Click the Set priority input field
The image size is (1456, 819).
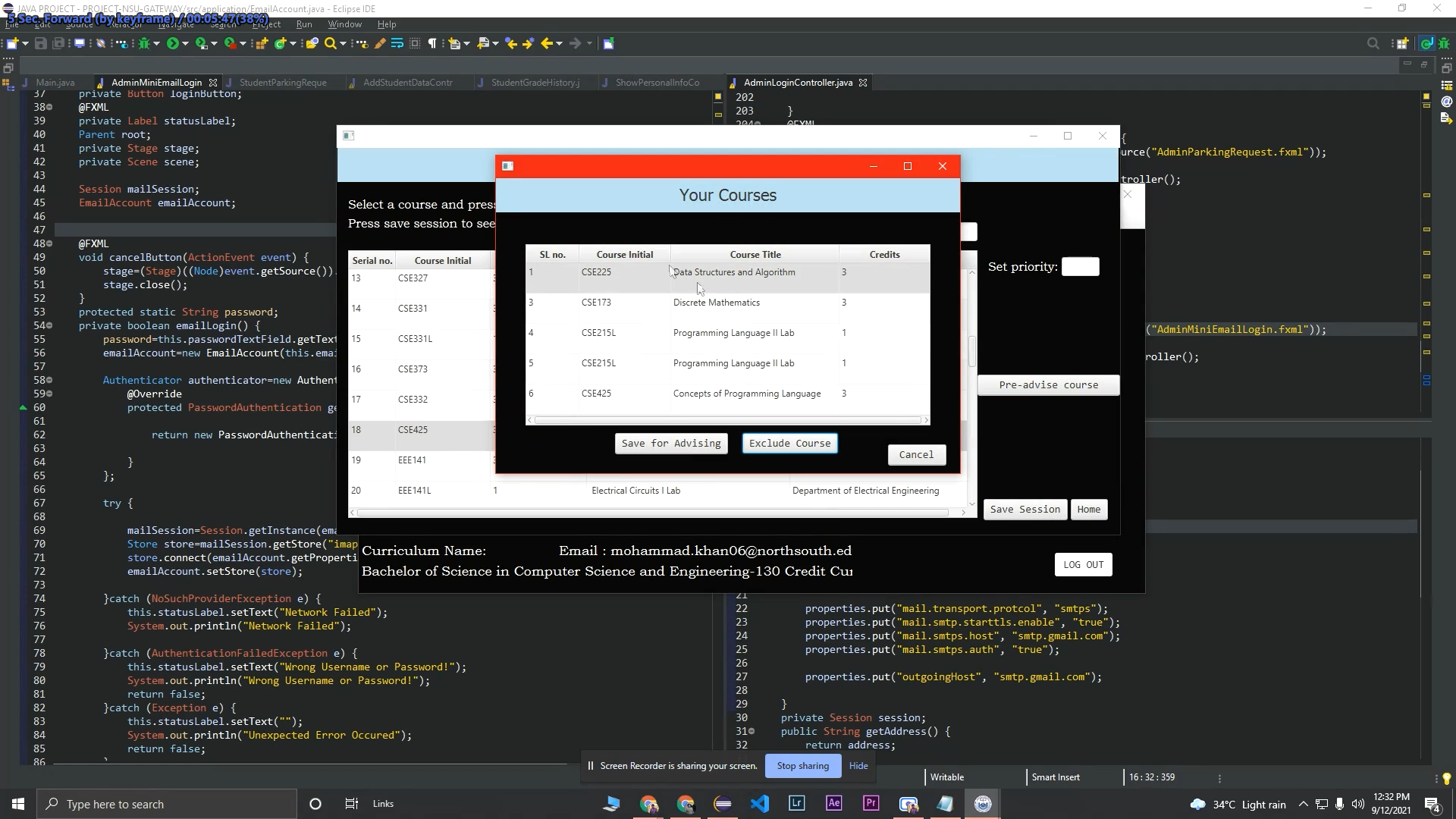pos(1080,267)
